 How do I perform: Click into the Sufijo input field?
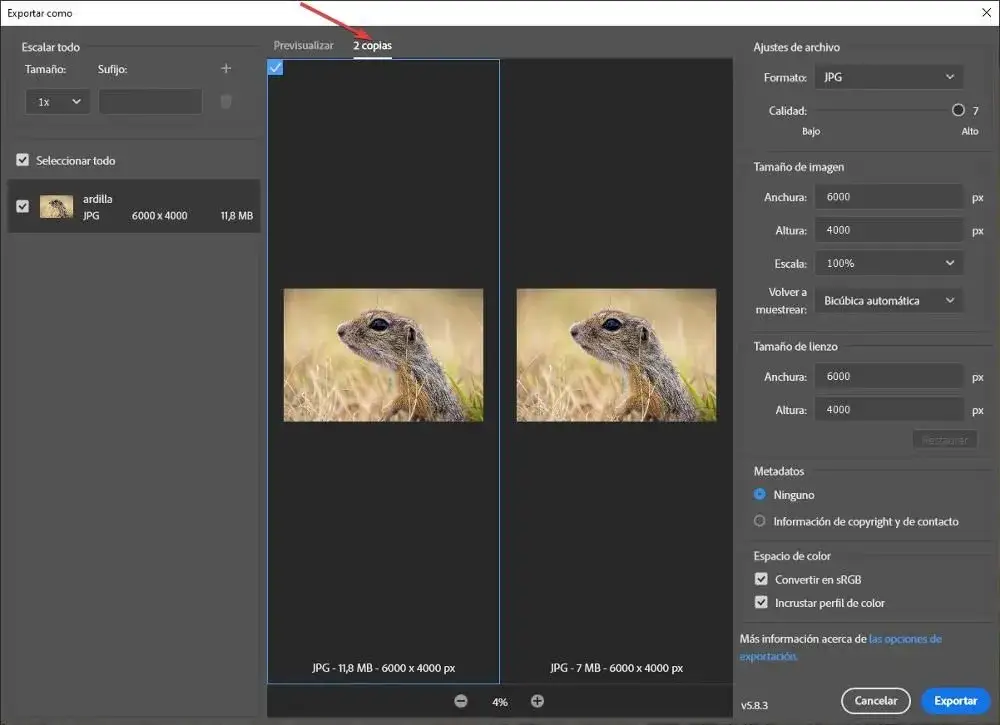pyautogui.click(x=151, y=101)
